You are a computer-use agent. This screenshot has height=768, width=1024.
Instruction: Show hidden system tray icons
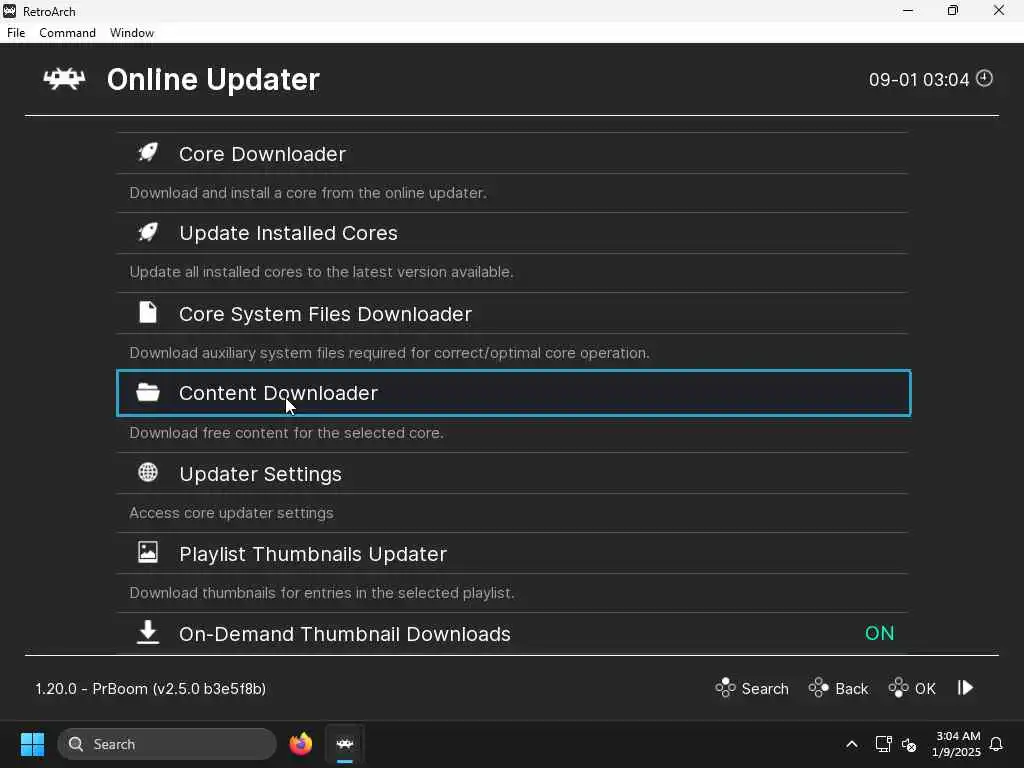click(852, 744)
